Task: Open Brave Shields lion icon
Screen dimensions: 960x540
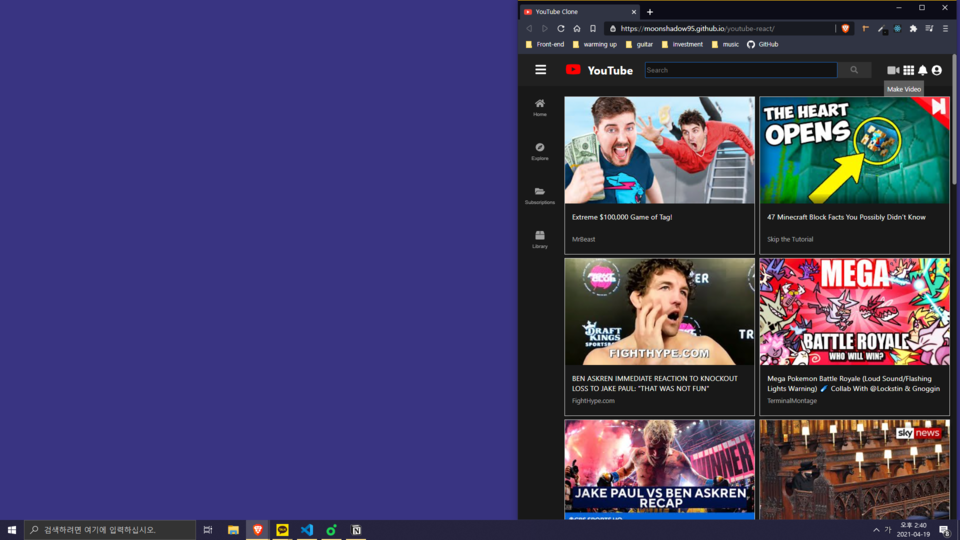Action: (x=845, y=28)
